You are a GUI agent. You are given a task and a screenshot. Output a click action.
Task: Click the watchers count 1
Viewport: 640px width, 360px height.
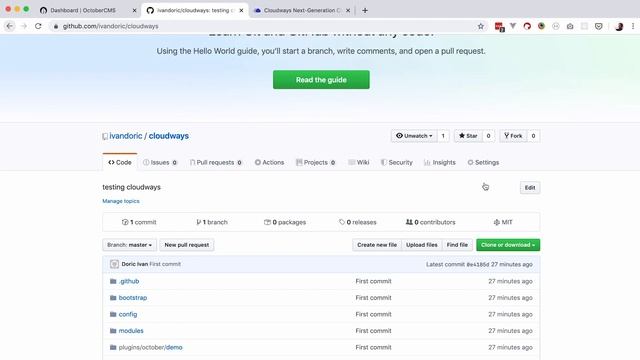pyautogui.click(x=443, y=136)
